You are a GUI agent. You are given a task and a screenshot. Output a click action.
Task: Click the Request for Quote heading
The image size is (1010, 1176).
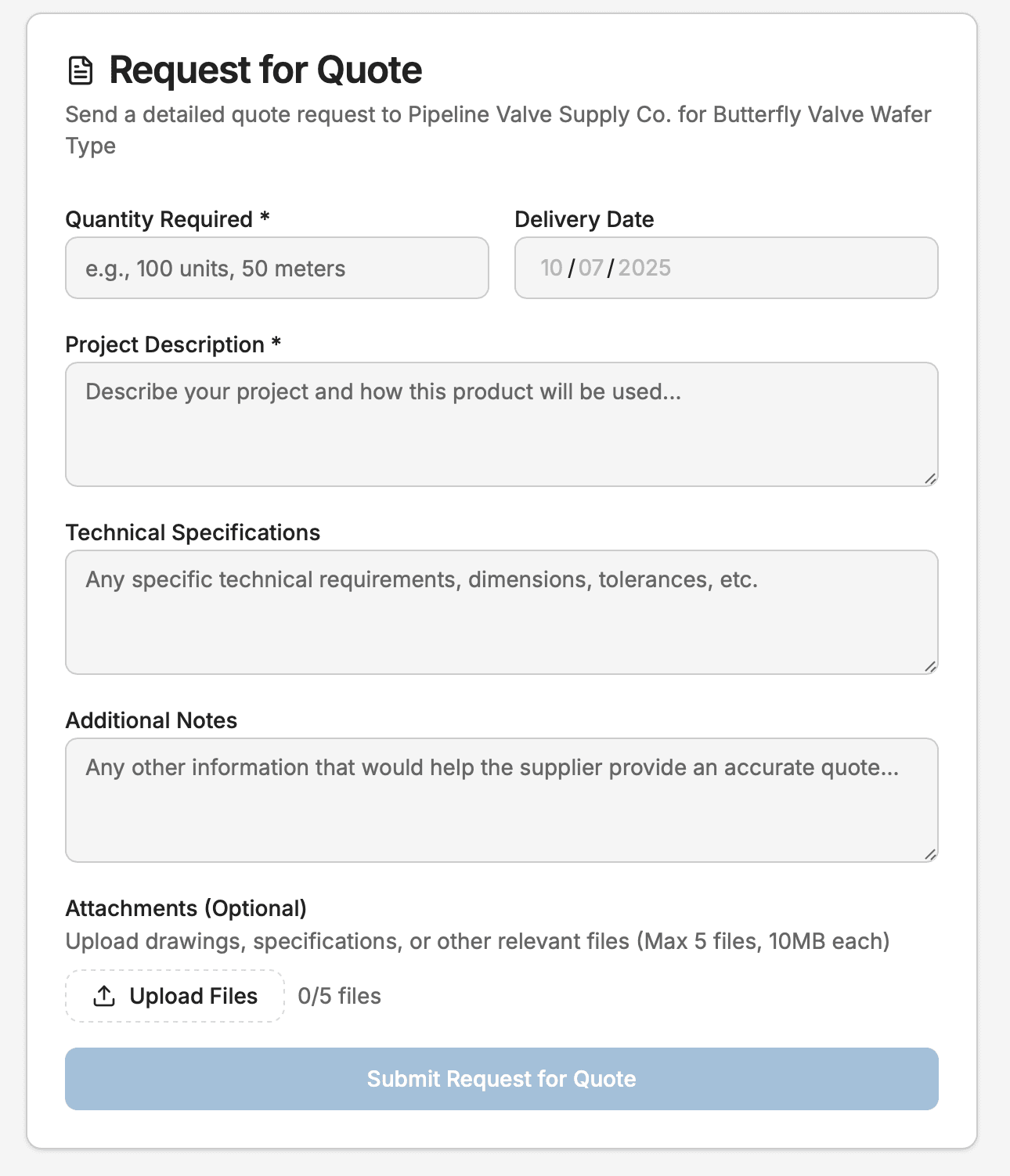265,70
